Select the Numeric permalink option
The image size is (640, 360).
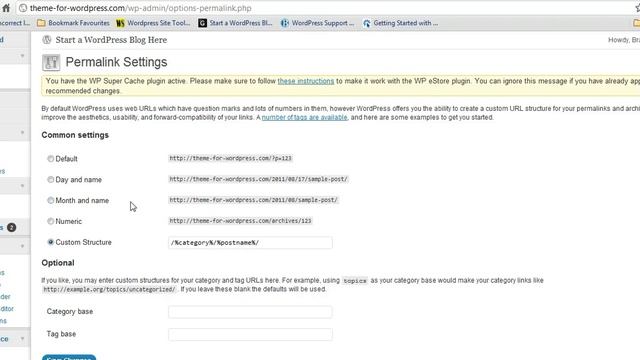tap(51, 221)
